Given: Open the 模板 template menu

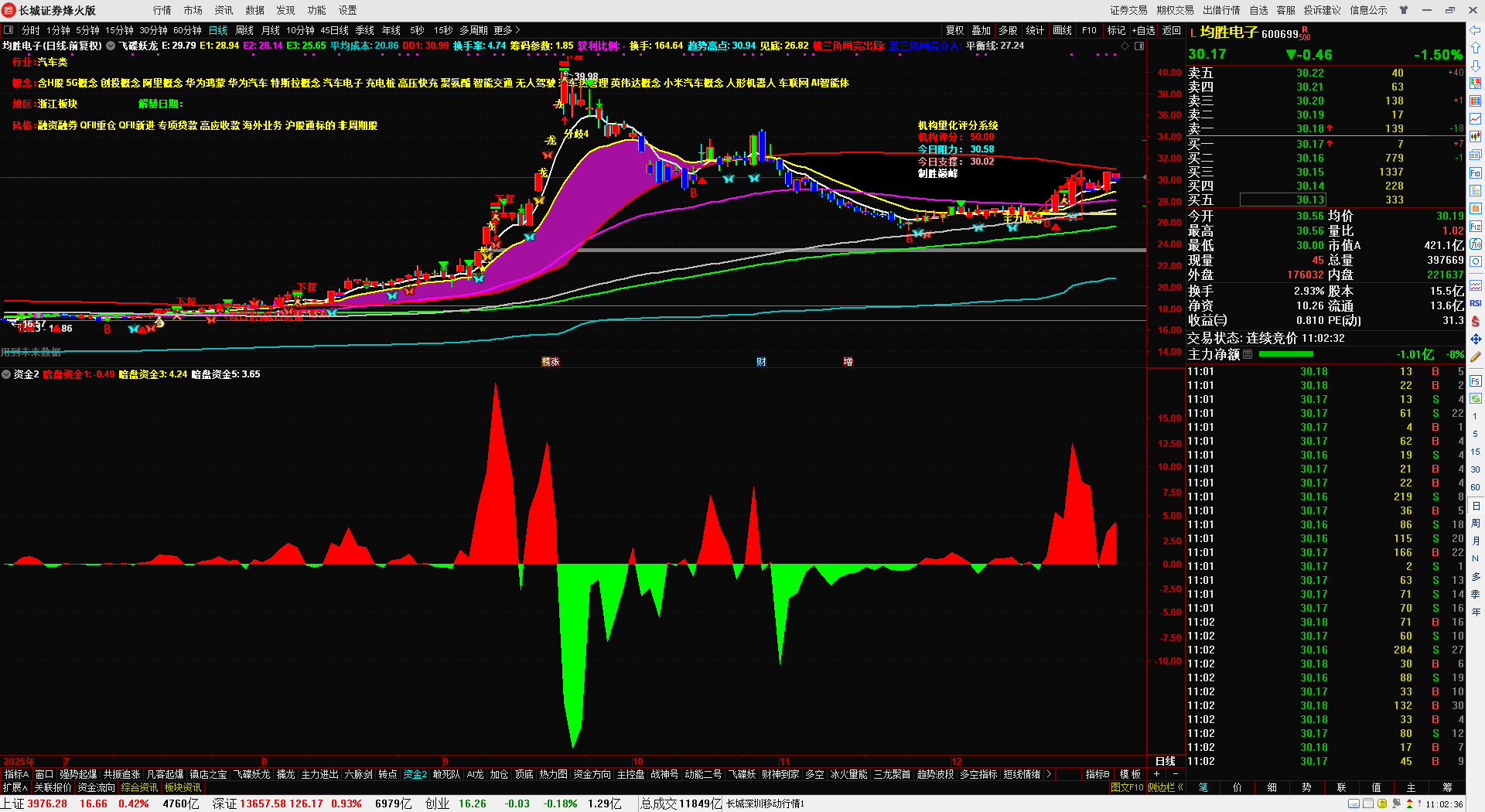Looking at the screenshot, I should click(x=1130, y=774).
